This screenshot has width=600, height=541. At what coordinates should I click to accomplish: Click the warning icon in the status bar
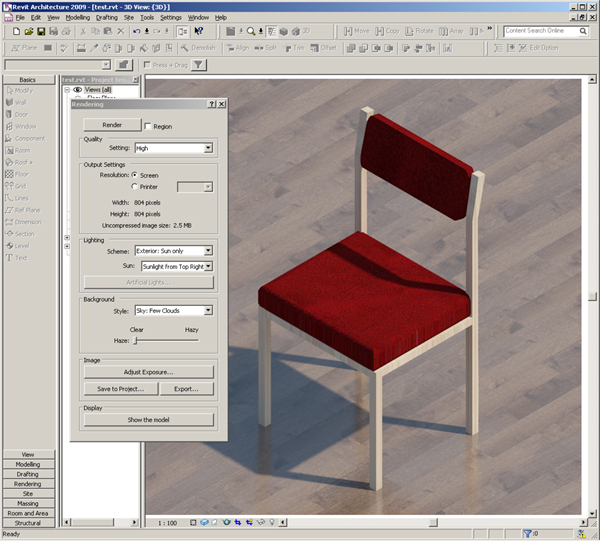pos(582,534)
